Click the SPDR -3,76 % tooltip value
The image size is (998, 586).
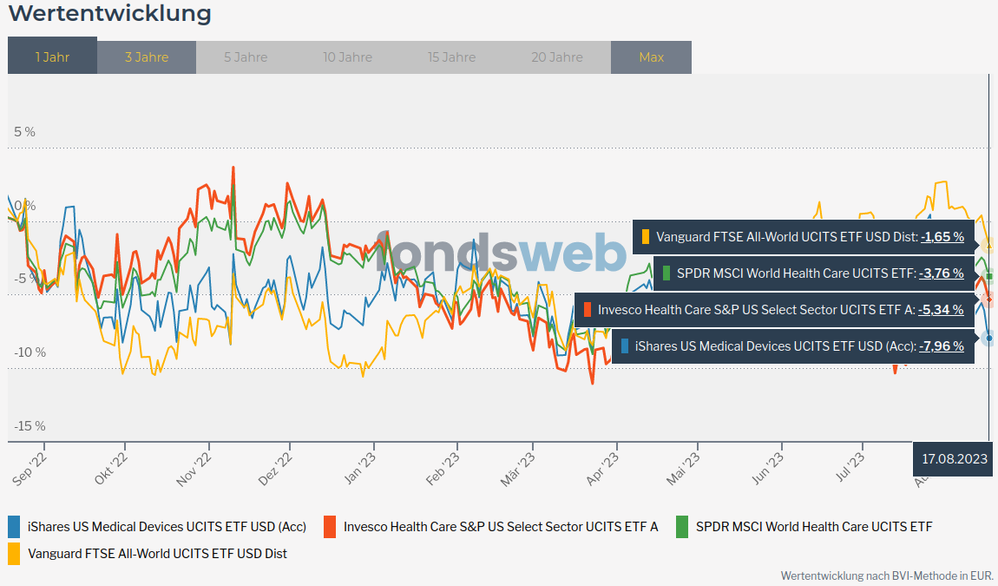coord(942,273)
